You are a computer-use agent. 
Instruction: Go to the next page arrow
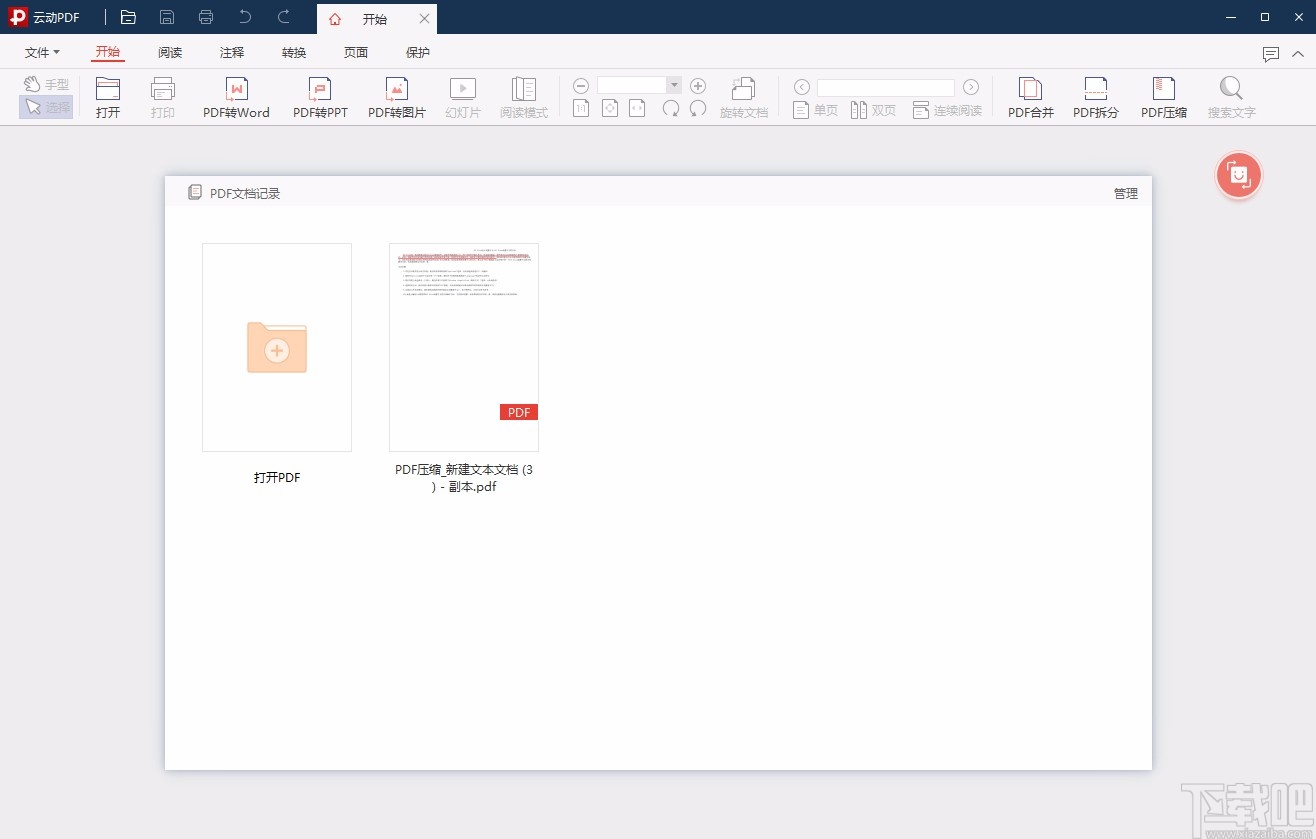click(x=971, y=87)
